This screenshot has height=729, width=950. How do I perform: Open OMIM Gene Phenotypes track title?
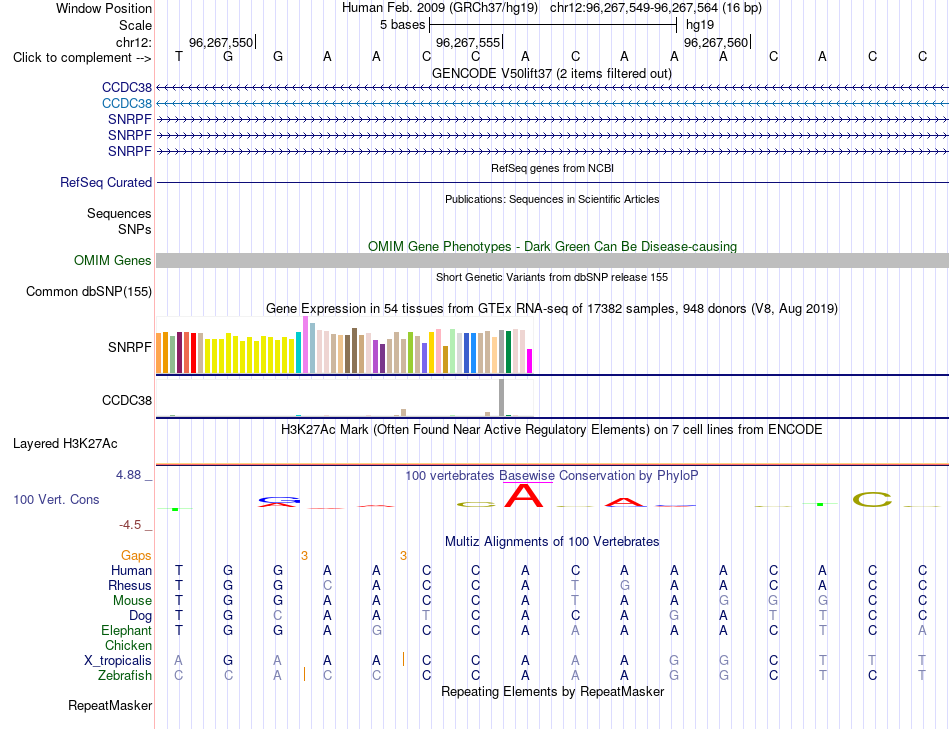tap(552, 247)
